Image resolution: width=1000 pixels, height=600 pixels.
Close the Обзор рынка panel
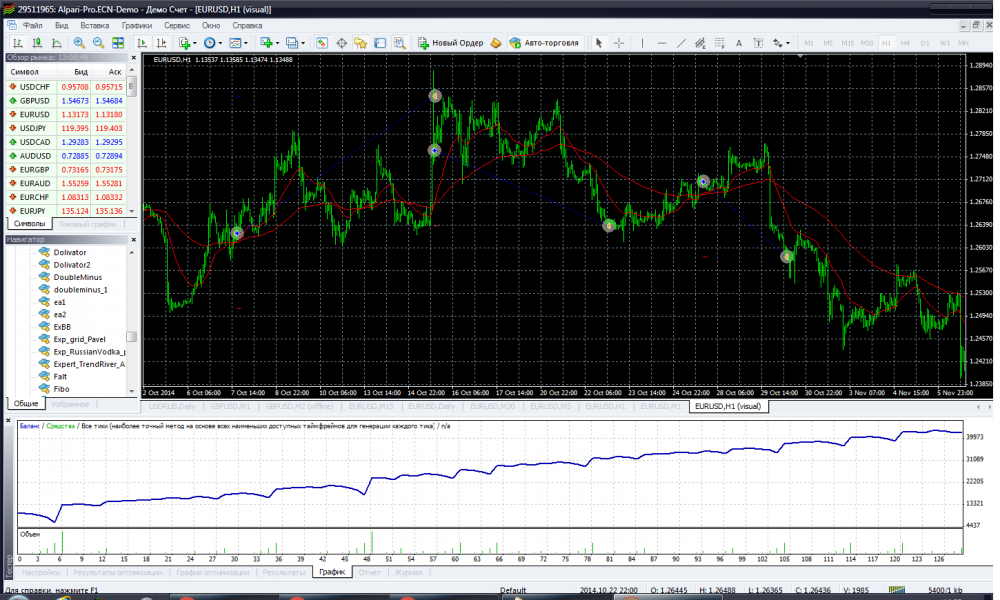[133, 58]
